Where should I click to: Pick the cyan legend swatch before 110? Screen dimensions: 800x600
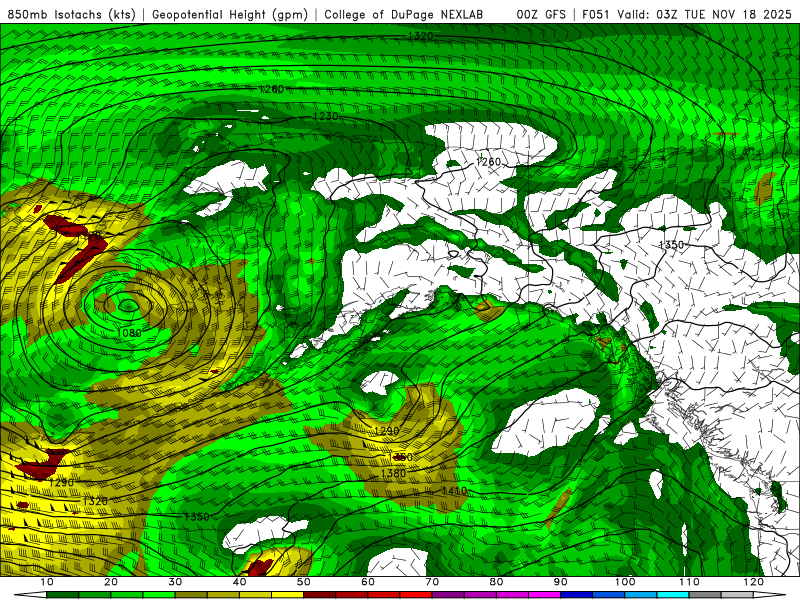coord(673,595)
